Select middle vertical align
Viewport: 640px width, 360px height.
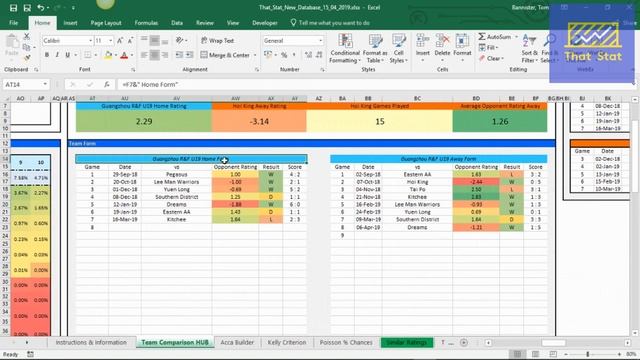[x=155, y=41]
